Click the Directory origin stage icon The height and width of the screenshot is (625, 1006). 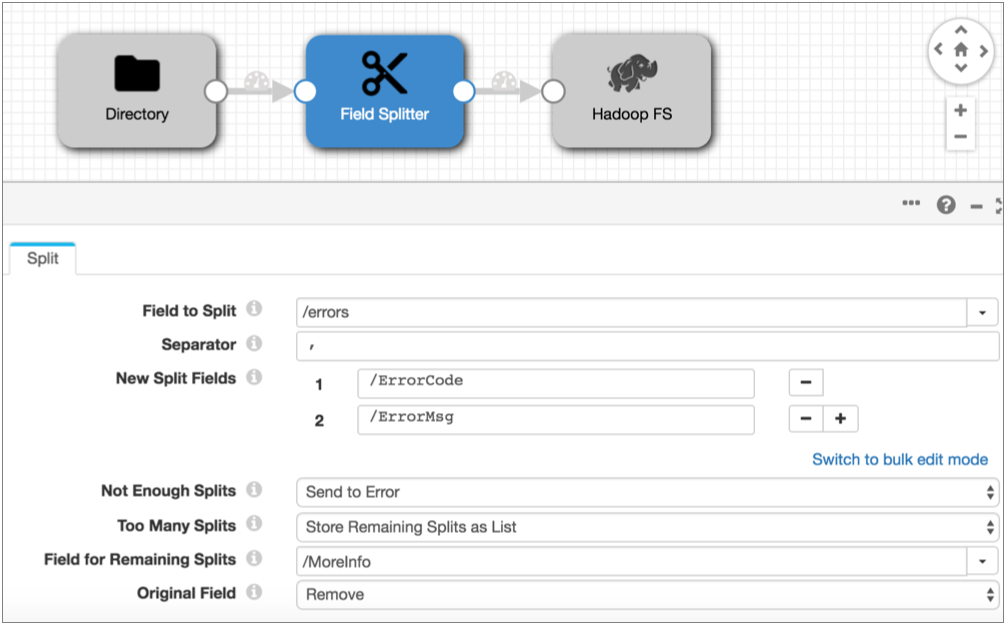tap(136, 73)
